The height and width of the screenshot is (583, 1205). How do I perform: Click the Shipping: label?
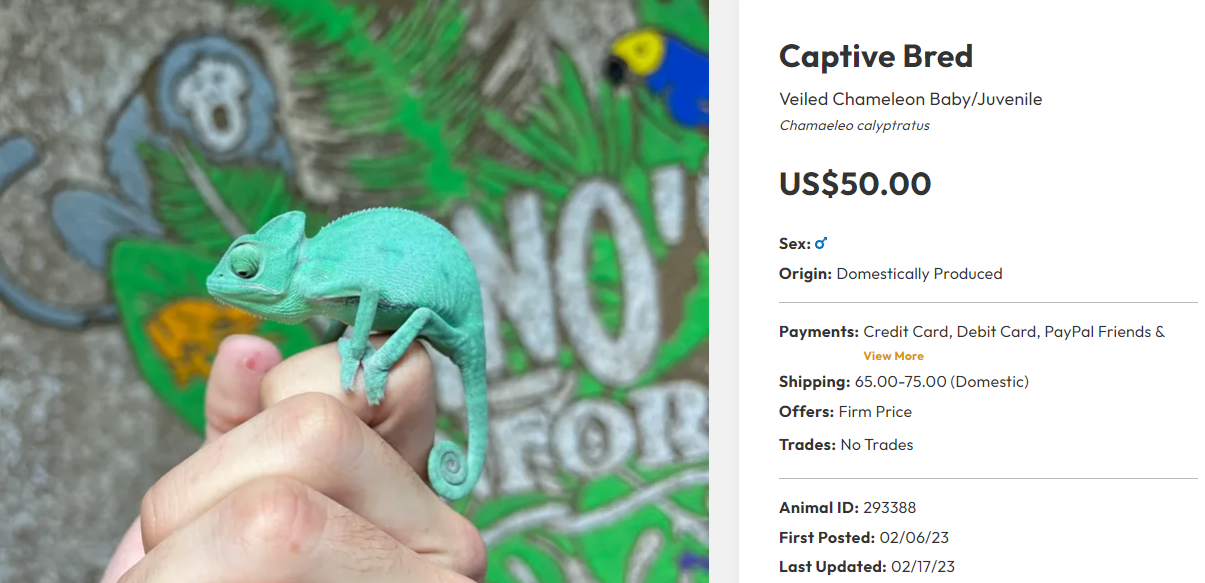[814, 382]
